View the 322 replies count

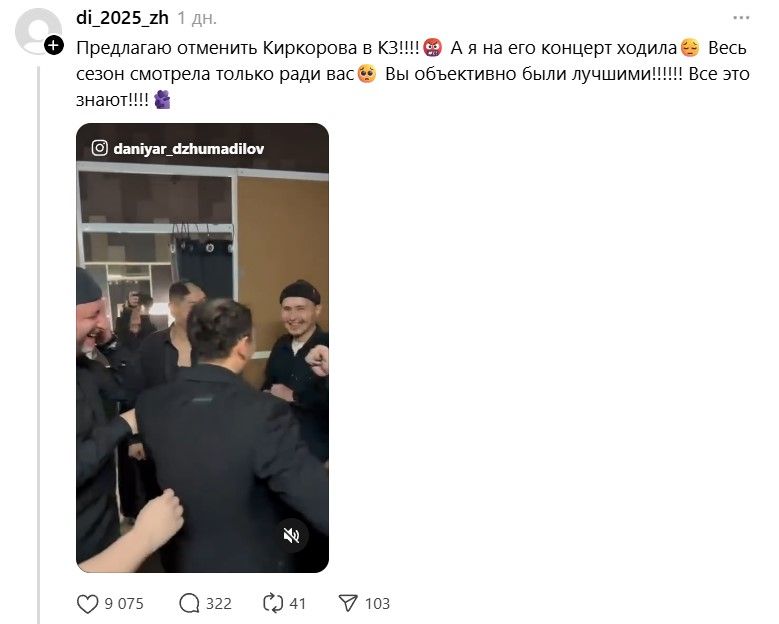(219, 604)
